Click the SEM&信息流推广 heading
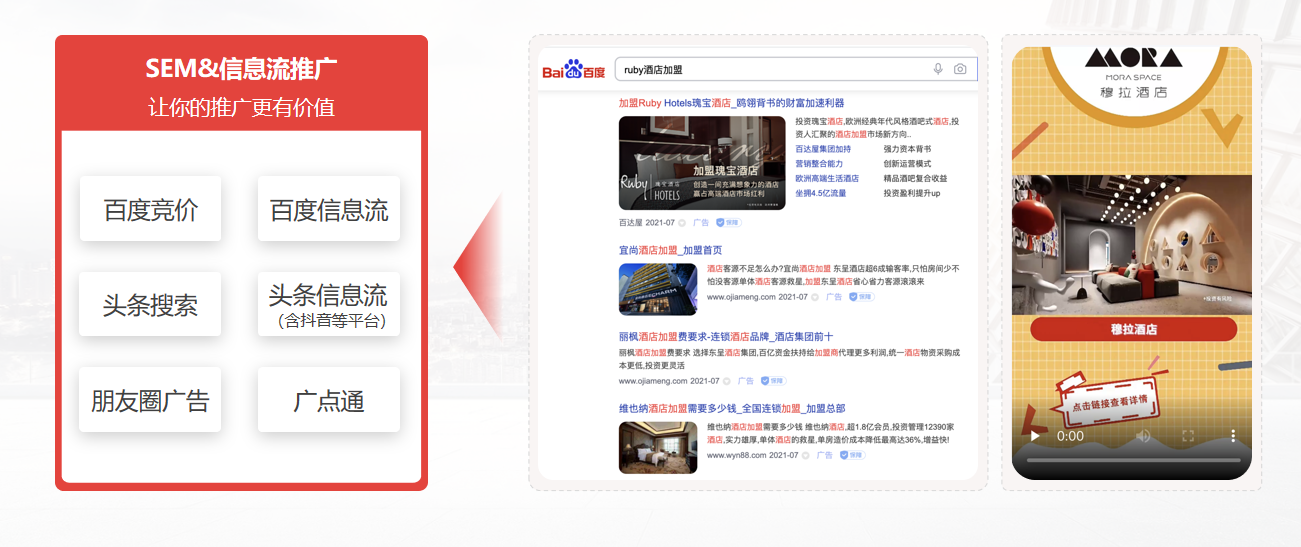This screenshot has width=1301, height=547. (x=241, y=68)
